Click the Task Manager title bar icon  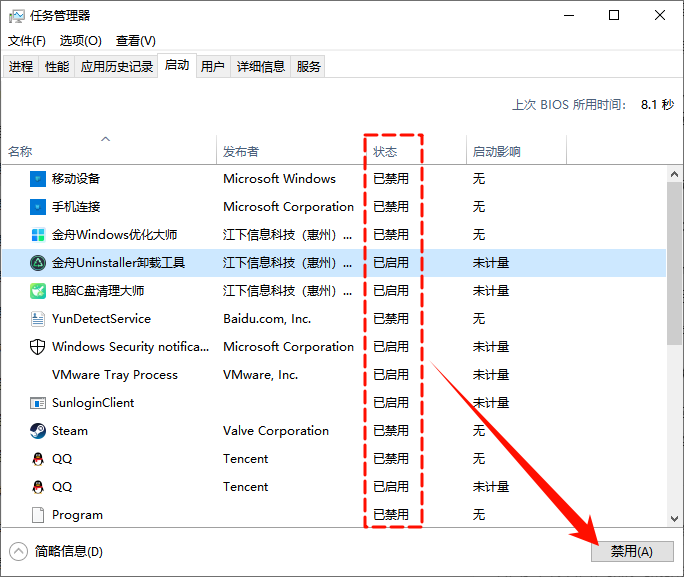coord(17,16)
